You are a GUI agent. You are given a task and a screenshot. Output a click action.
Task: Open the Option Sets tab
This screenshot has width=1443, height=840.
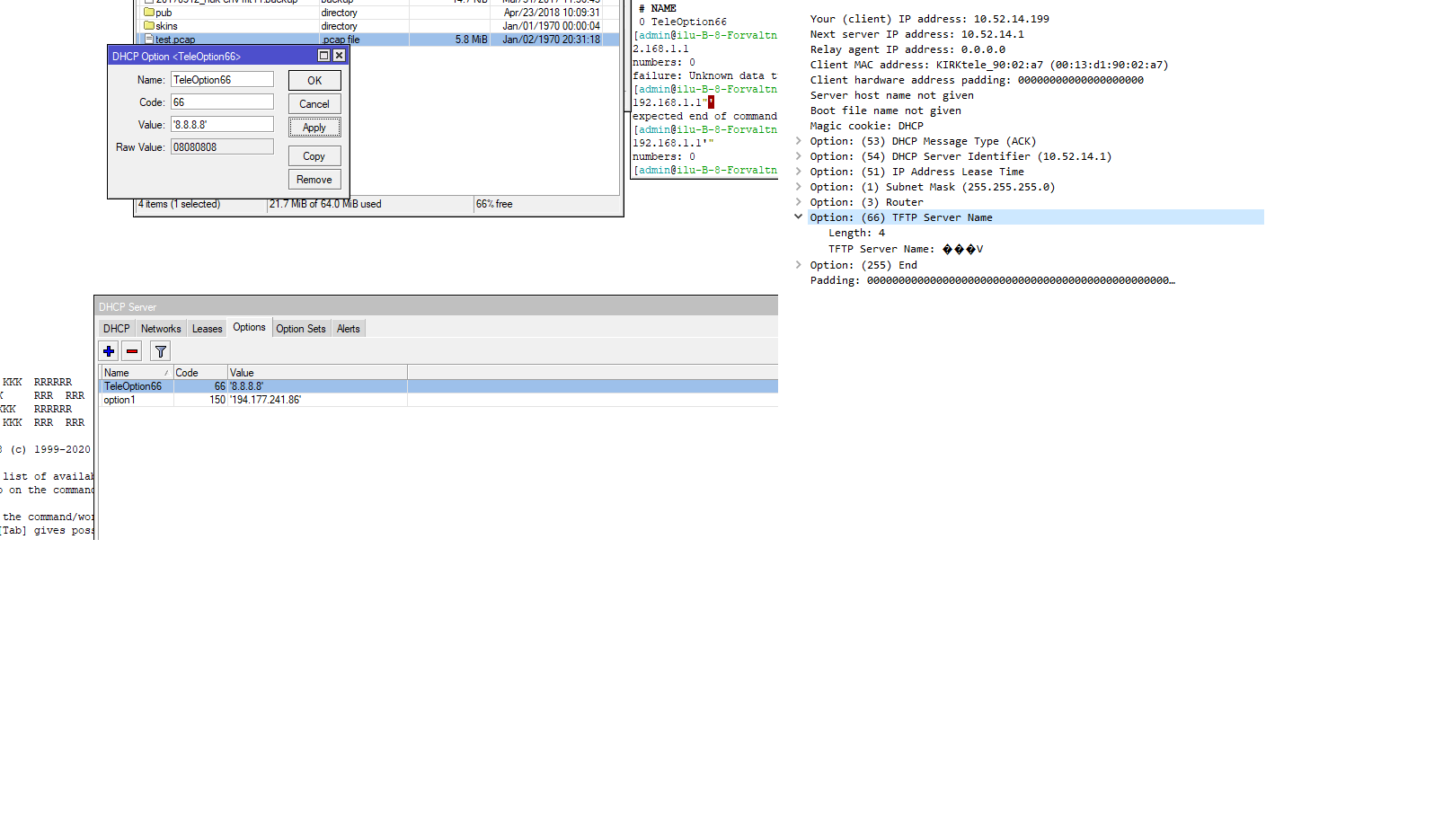pos(301,329)
